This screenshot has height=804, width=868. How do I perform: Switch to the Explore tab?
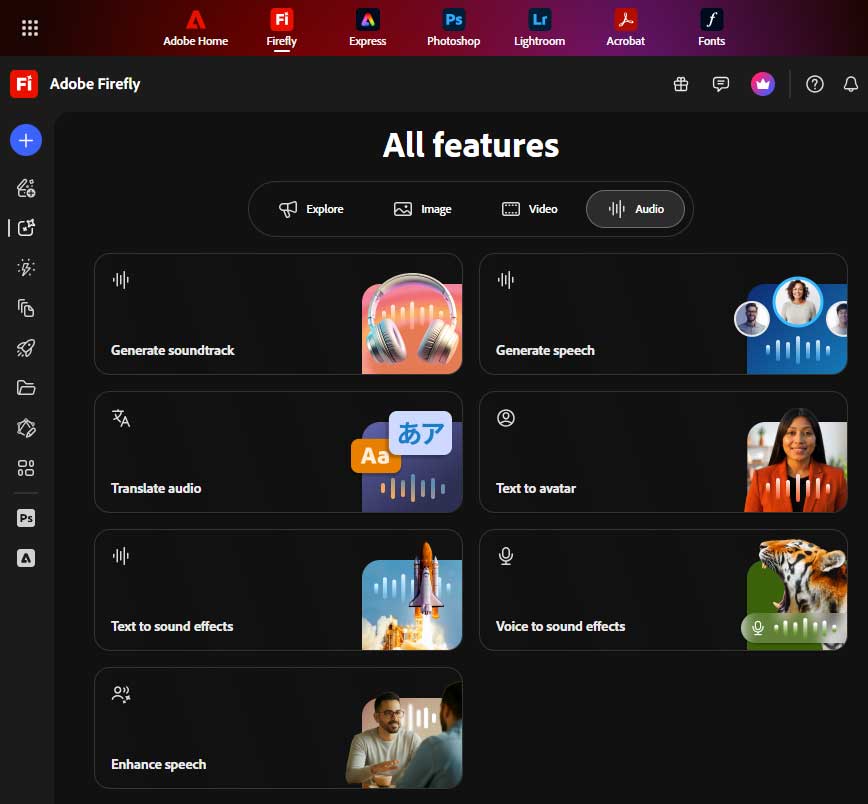[x=311, y=209]
